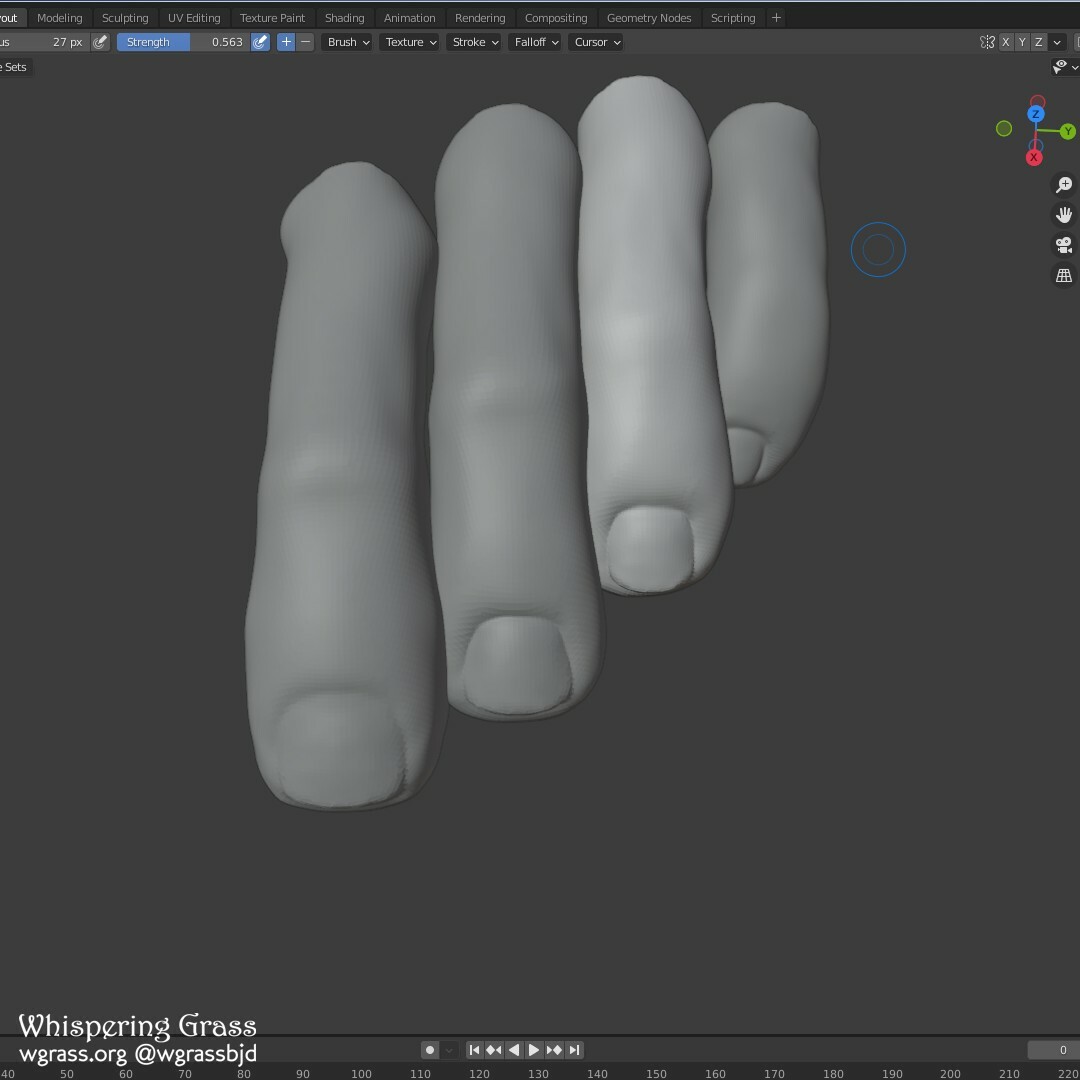Open the Cursor dropdown
The image size is (1080, 1080).
click(x=596, y=42)
